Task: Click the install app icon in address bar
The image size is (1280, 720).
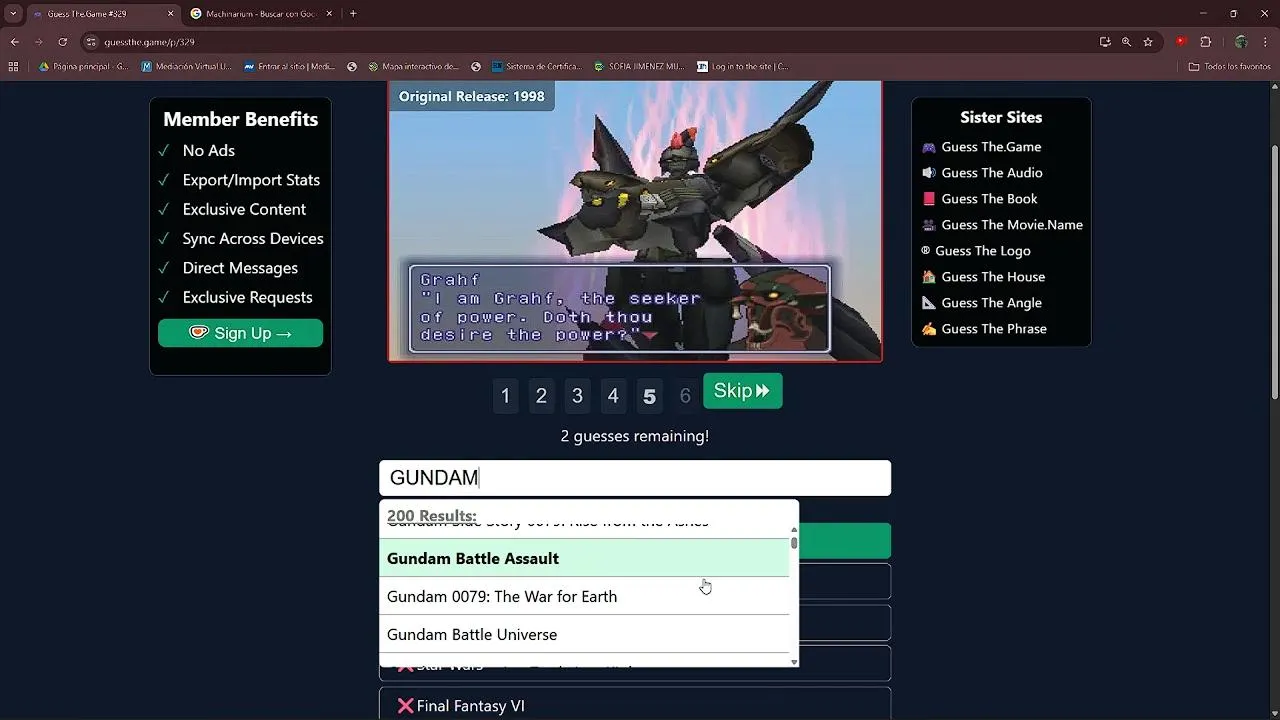Action: click(1104, 42)
